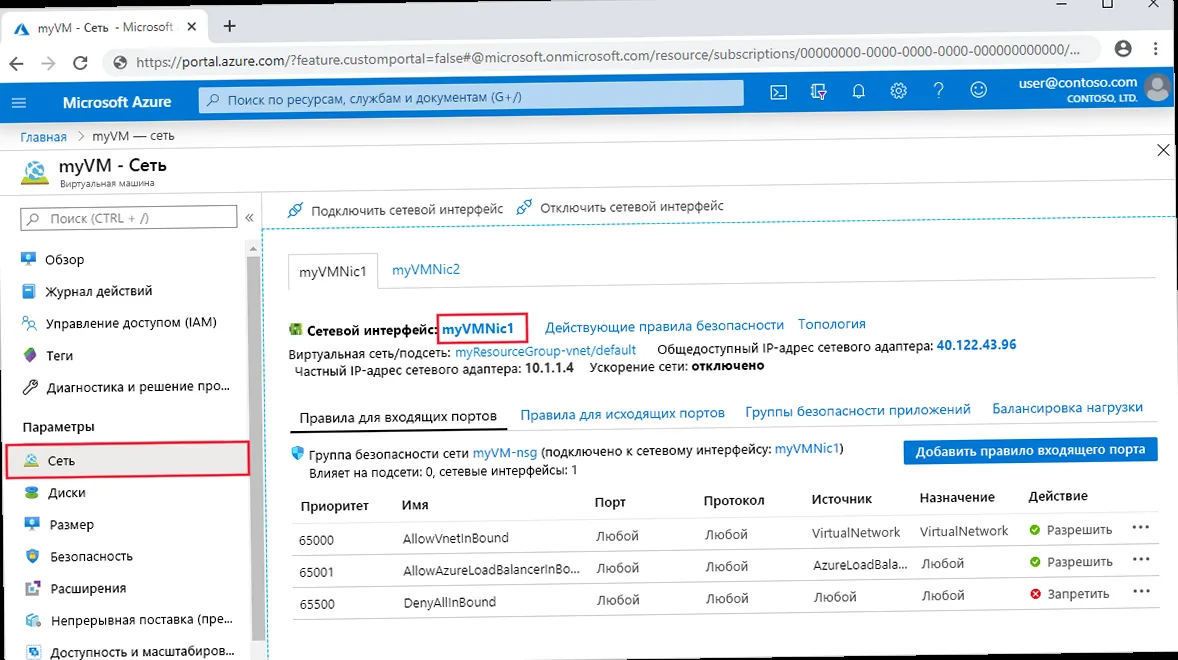Click the Azure search resources field
The width and height of the screenshot is (1178, 660).
[x=471, y=97]
